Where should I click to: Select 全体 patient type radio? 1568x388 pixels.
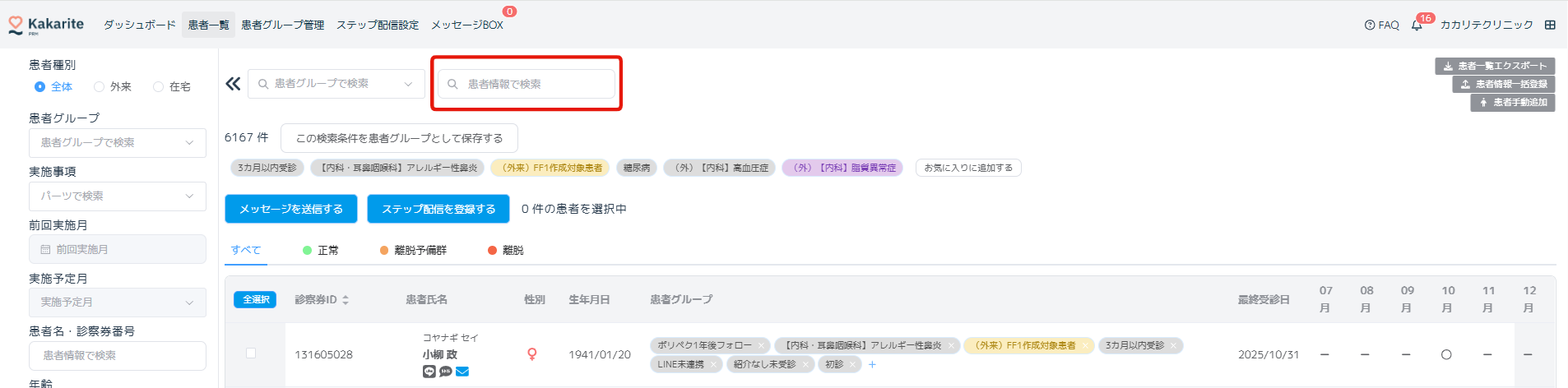[39, 87]
